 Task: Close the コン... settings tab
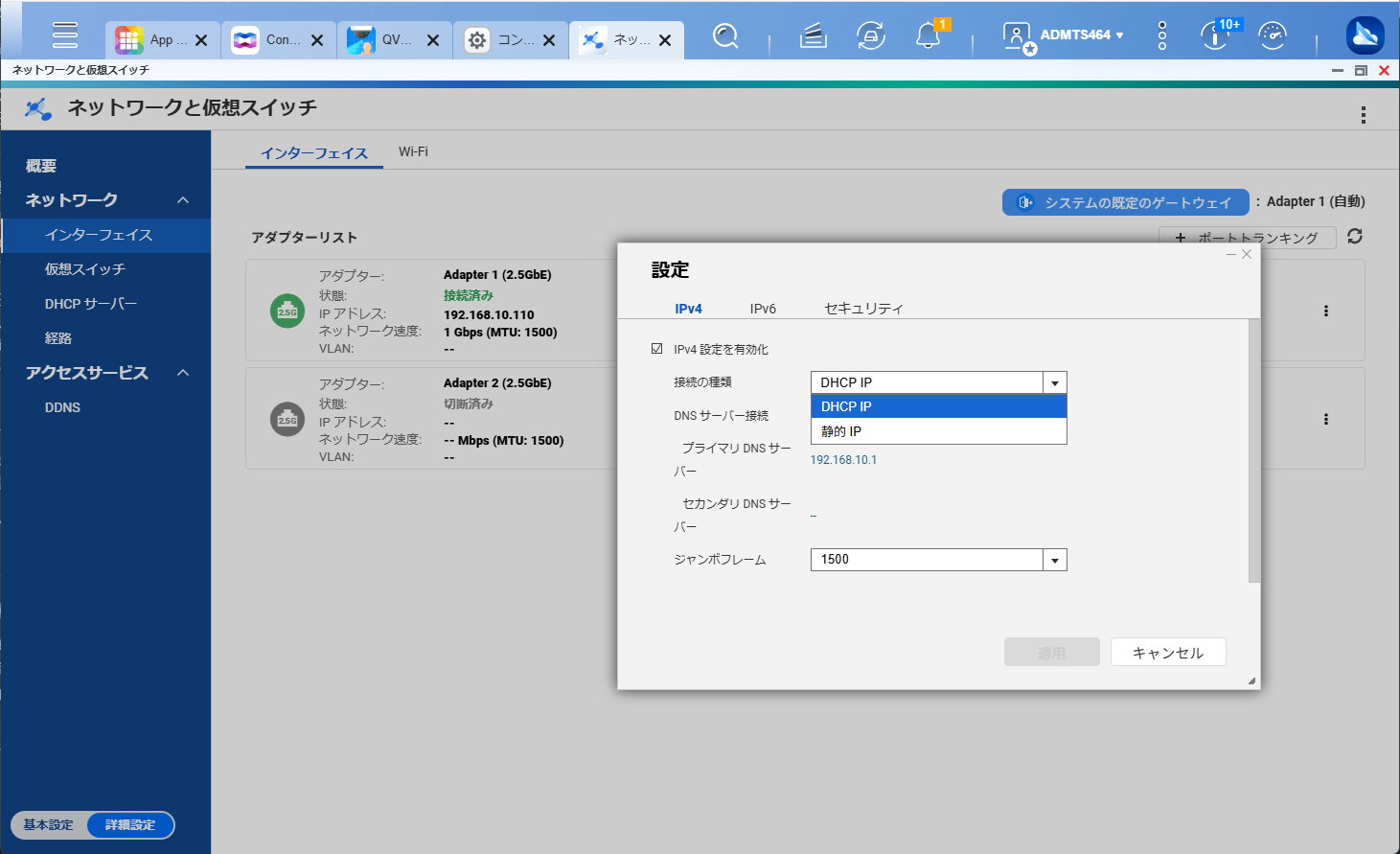(549, 40)
